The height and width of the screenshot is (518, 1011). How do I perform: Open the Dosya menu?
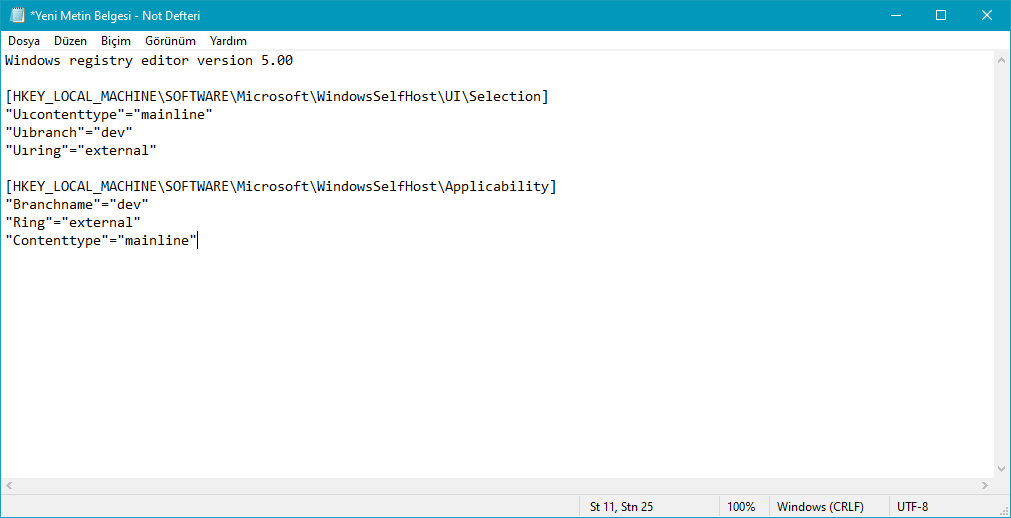(24, 41)
